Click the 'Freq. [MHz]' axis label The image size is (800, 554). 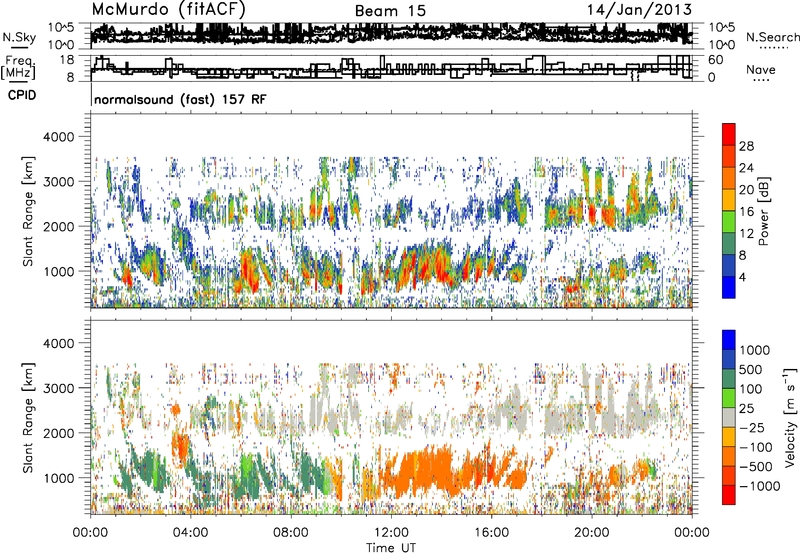click(19, 68)
